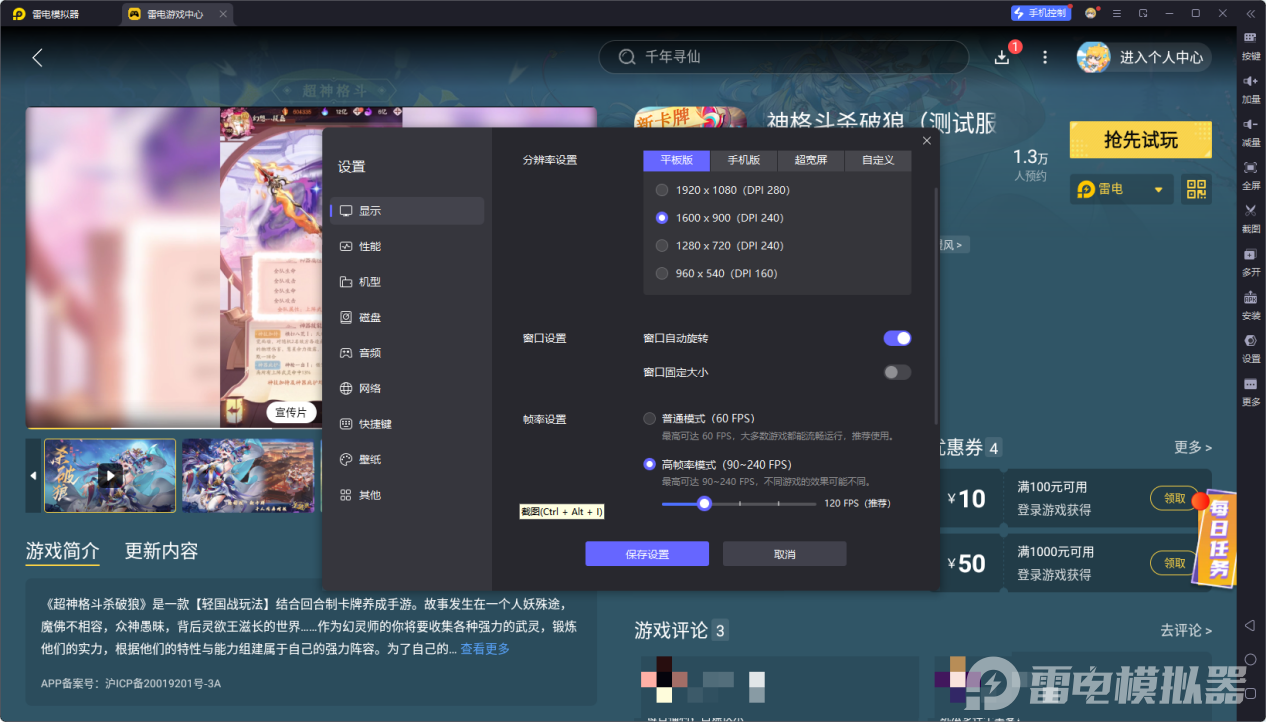1266x722 pixels.
Task: Click 更多 link next to 优惠券
Action: pyautogui.click(x=1191, y=448)
